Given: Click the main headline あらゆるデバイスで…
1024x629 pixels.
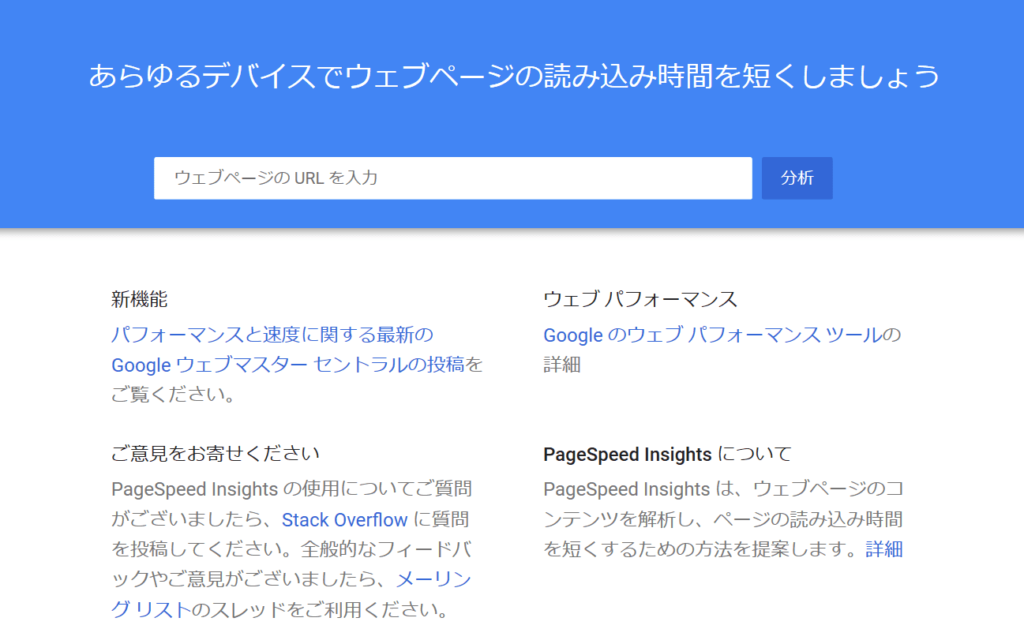Looking at the screenshot, I should click(515, 76).
